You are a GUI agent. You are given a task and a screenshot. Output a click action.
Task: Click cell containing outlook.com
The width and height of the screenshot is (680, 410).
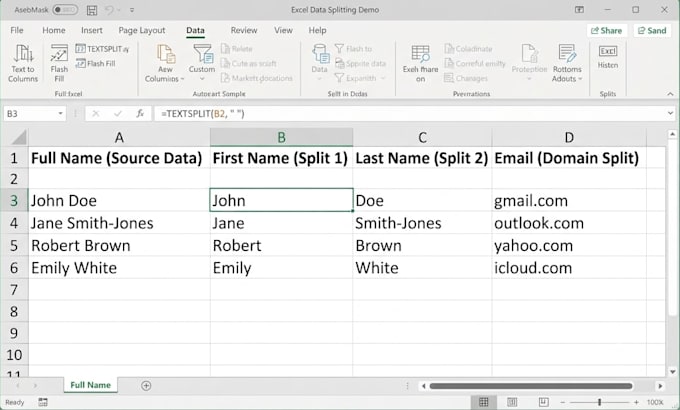click(569, 223)
